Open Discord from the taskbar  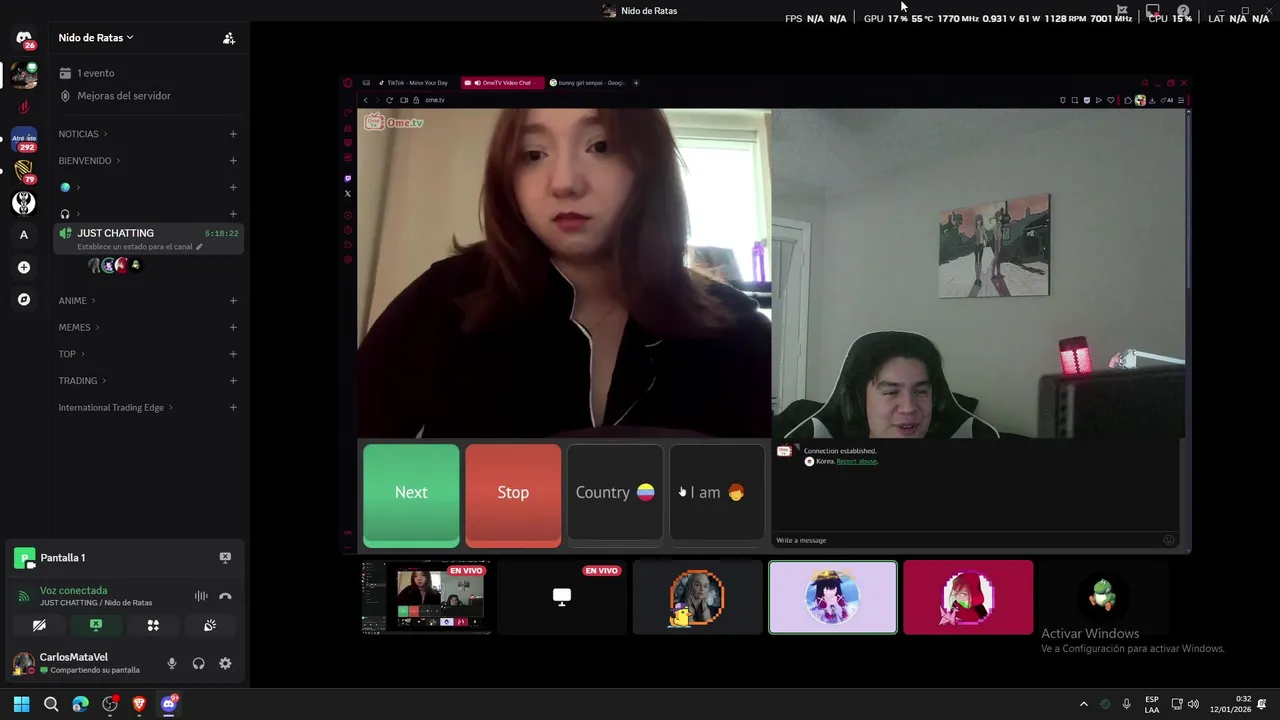point(169,704)
